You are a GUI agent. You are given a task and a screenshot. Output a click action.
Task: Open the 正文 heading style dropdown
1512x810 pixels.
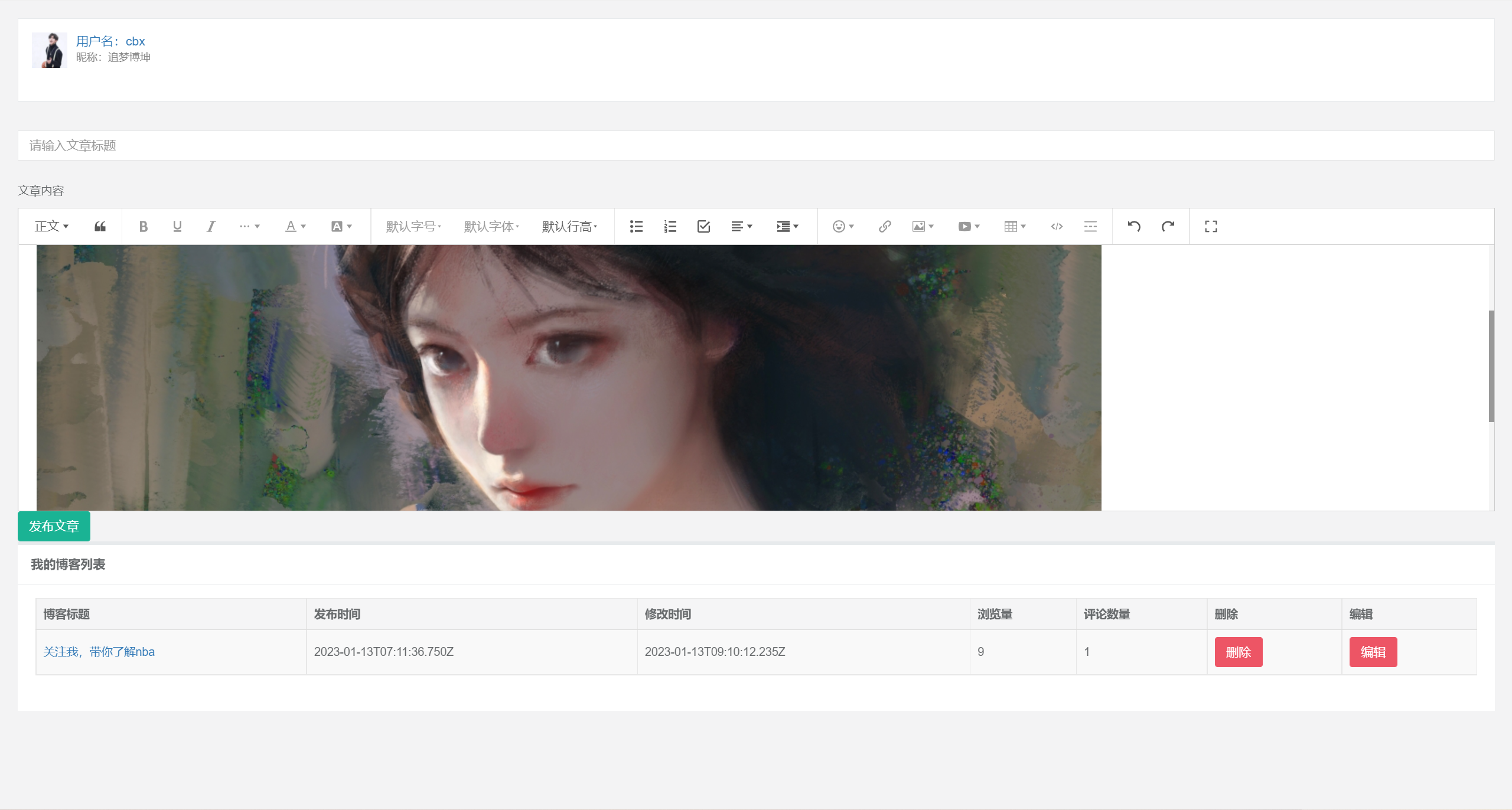click(52, 227)
